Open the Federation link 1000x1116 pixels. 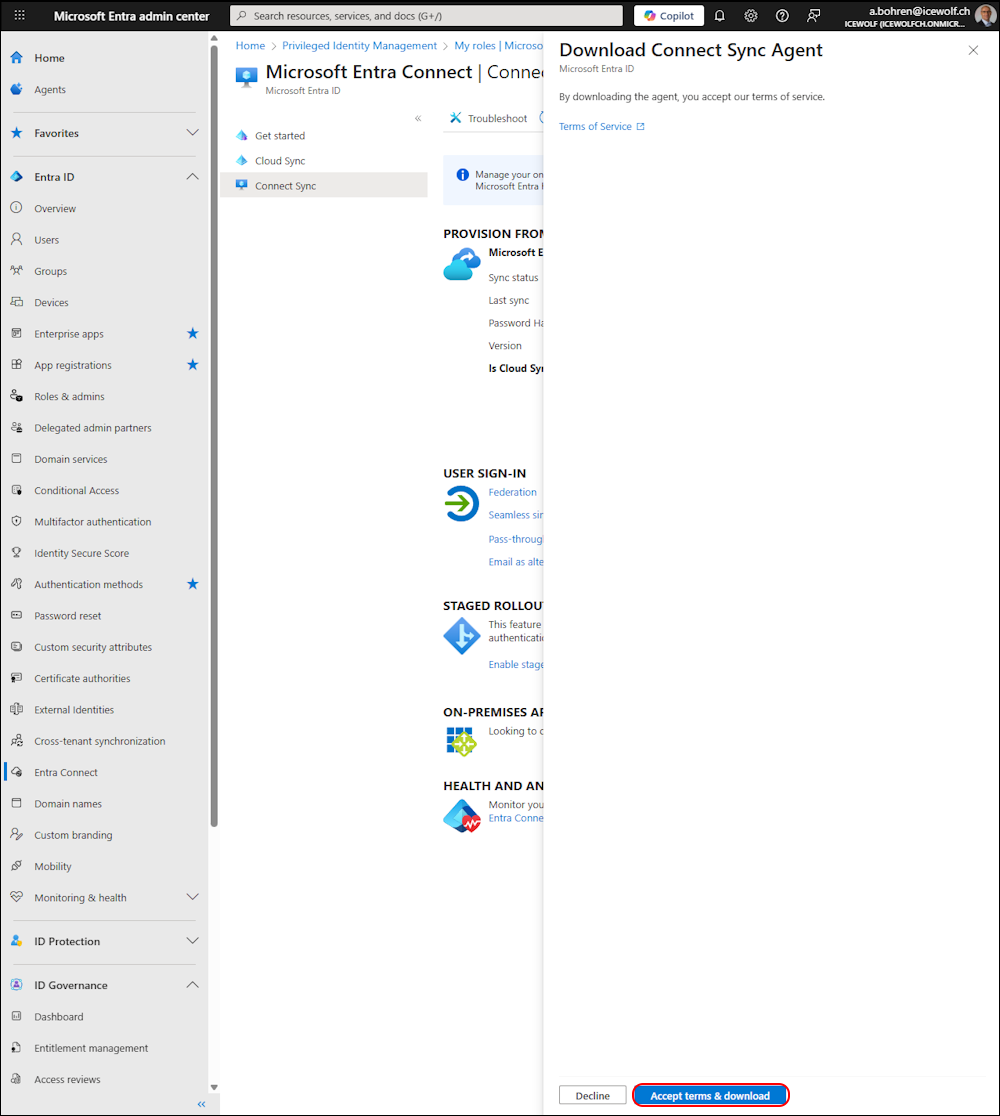click(x=512, y=493)
